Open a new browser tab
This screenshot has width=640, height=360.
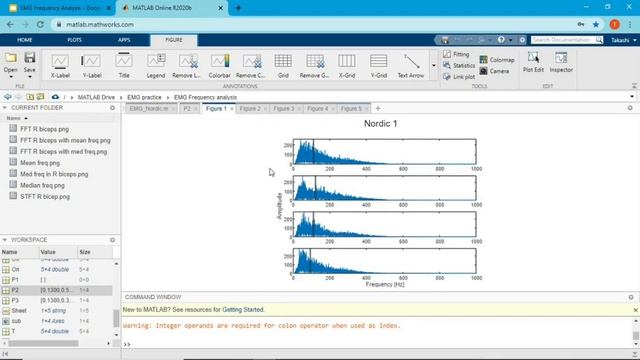click(x=239, y=8)
